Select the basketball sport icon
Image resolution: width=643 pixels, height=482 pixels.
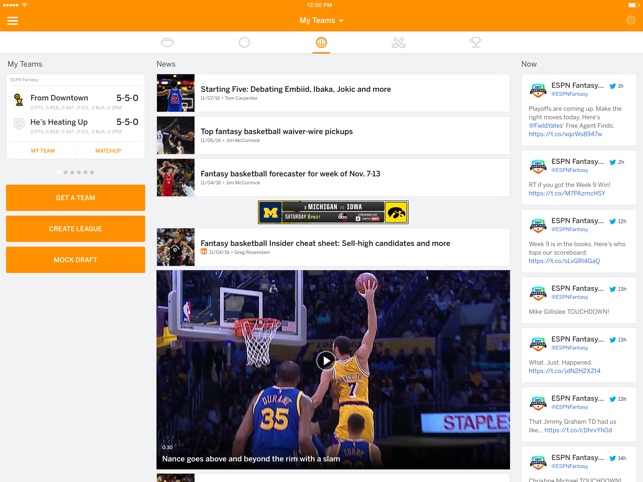[321, 43]
